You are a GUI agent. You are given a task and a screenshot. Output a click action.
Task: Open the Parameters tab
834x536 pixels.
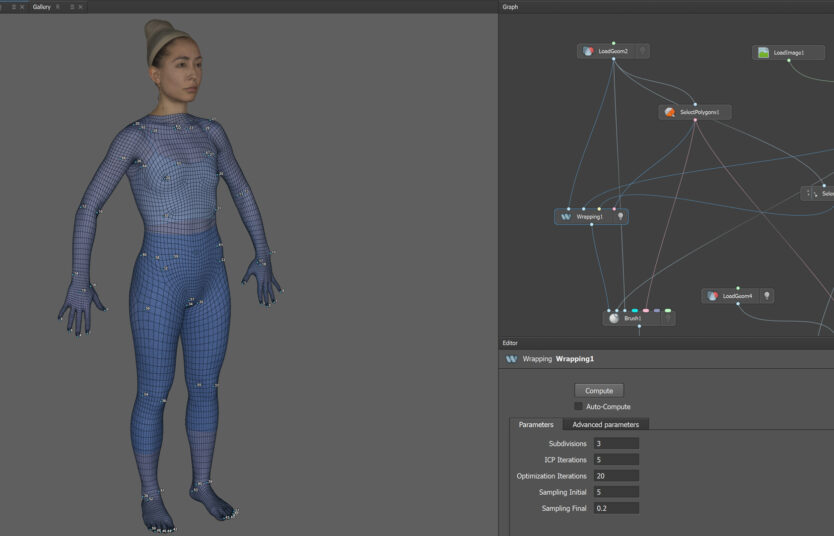coord(536,424)
